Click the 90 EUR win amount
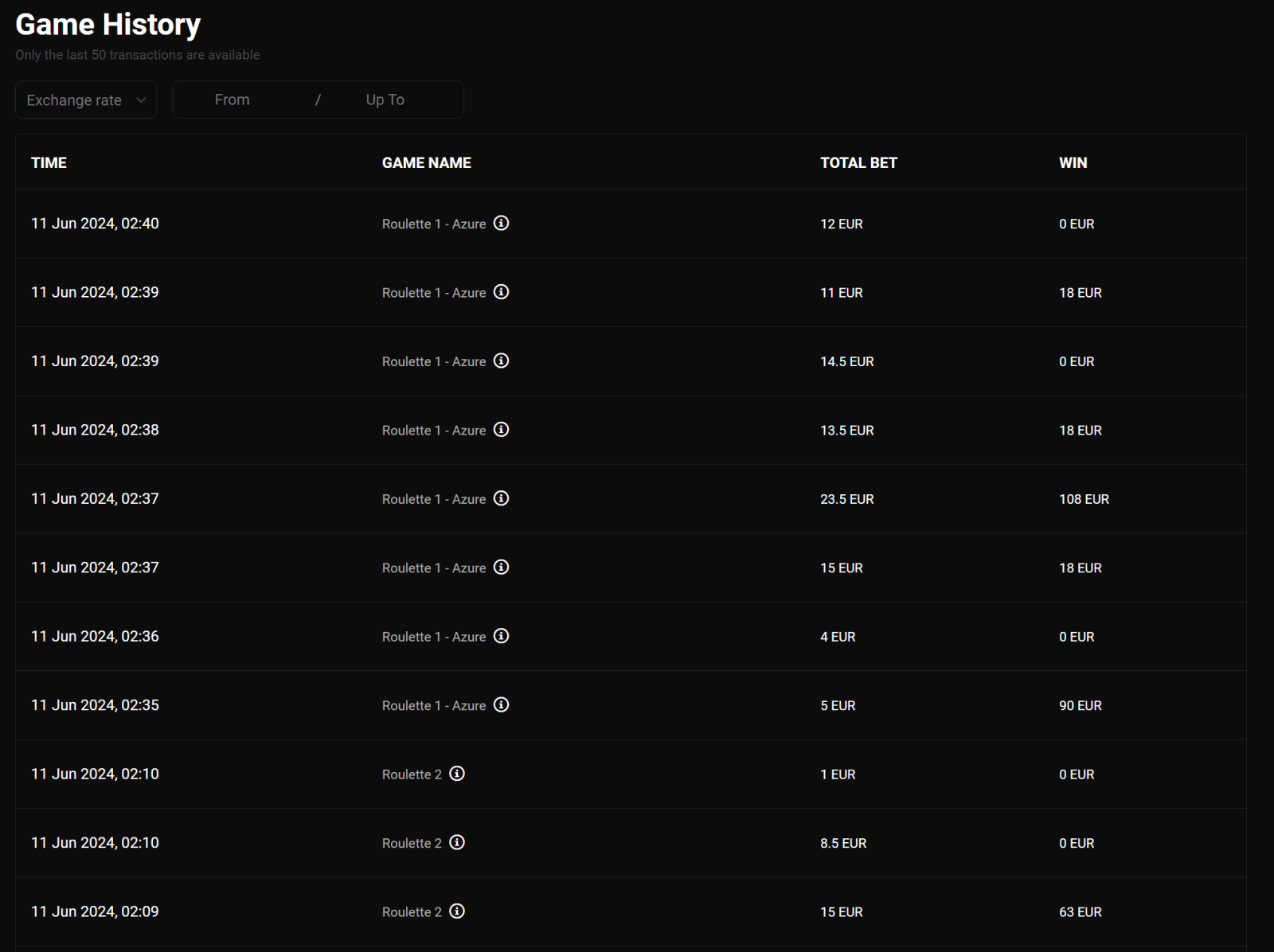 coord(1080,706)
